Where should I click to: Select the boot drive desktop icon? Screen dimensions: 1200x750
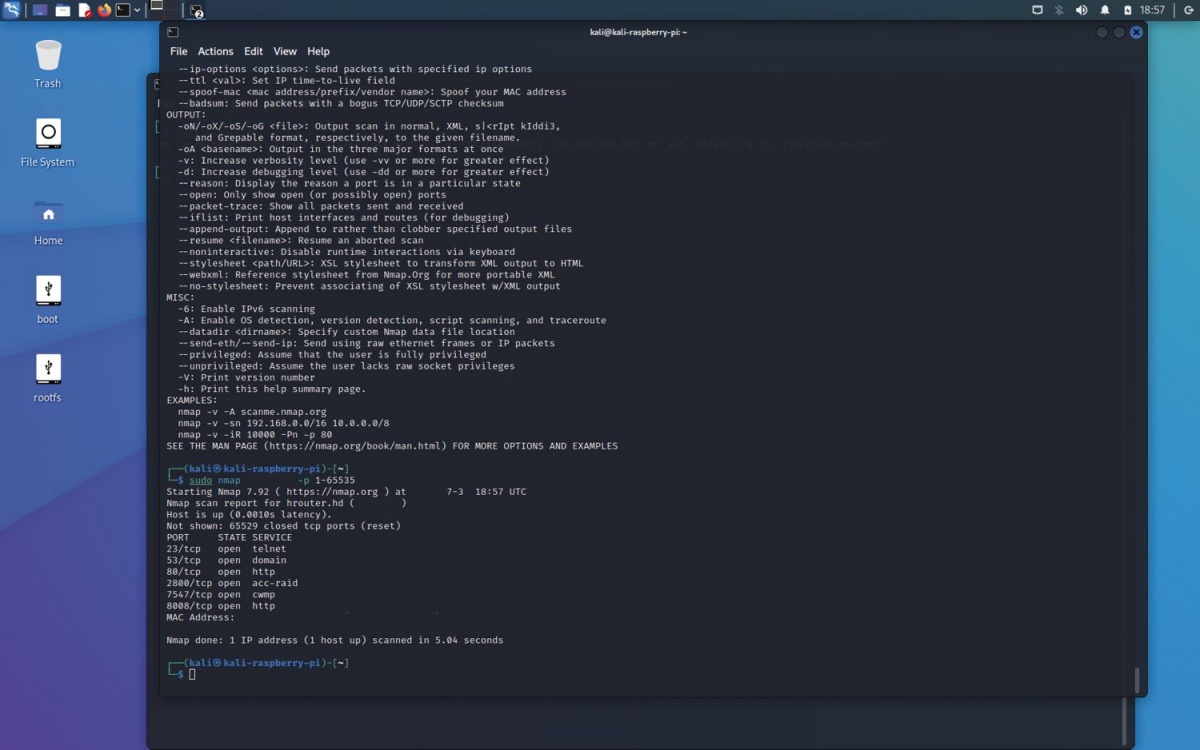48,300
